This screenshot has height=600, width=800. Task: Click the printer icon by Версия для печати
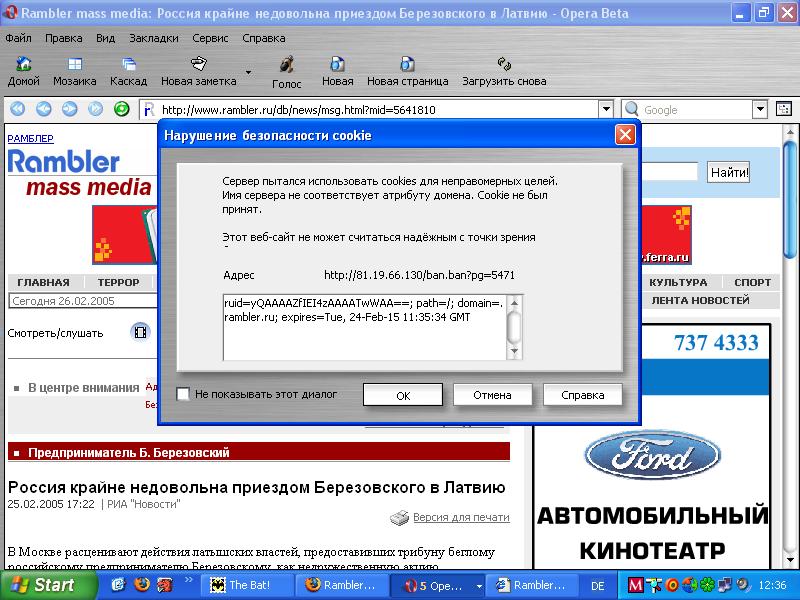point(399,517)
